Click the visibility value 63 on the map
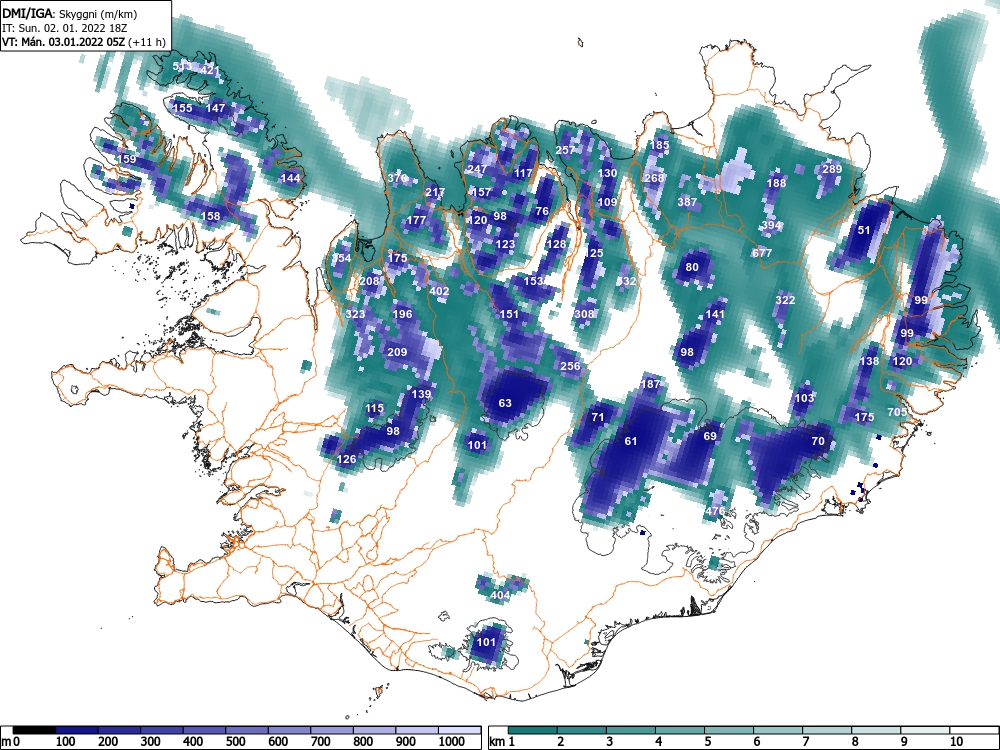 click(504, 403)
